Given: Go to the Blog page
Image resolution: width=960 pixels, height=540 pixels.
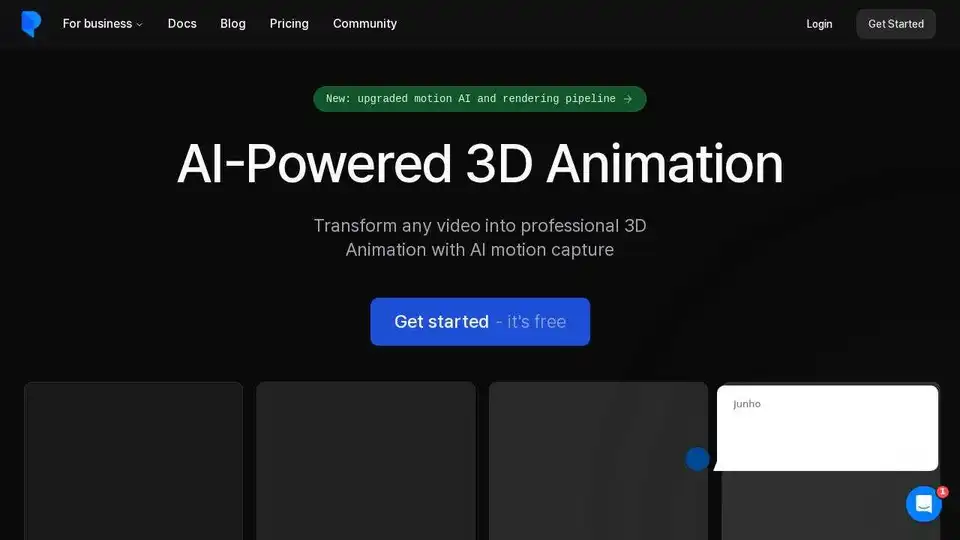Looking at the screenshot, I should [x=233, y=24].
